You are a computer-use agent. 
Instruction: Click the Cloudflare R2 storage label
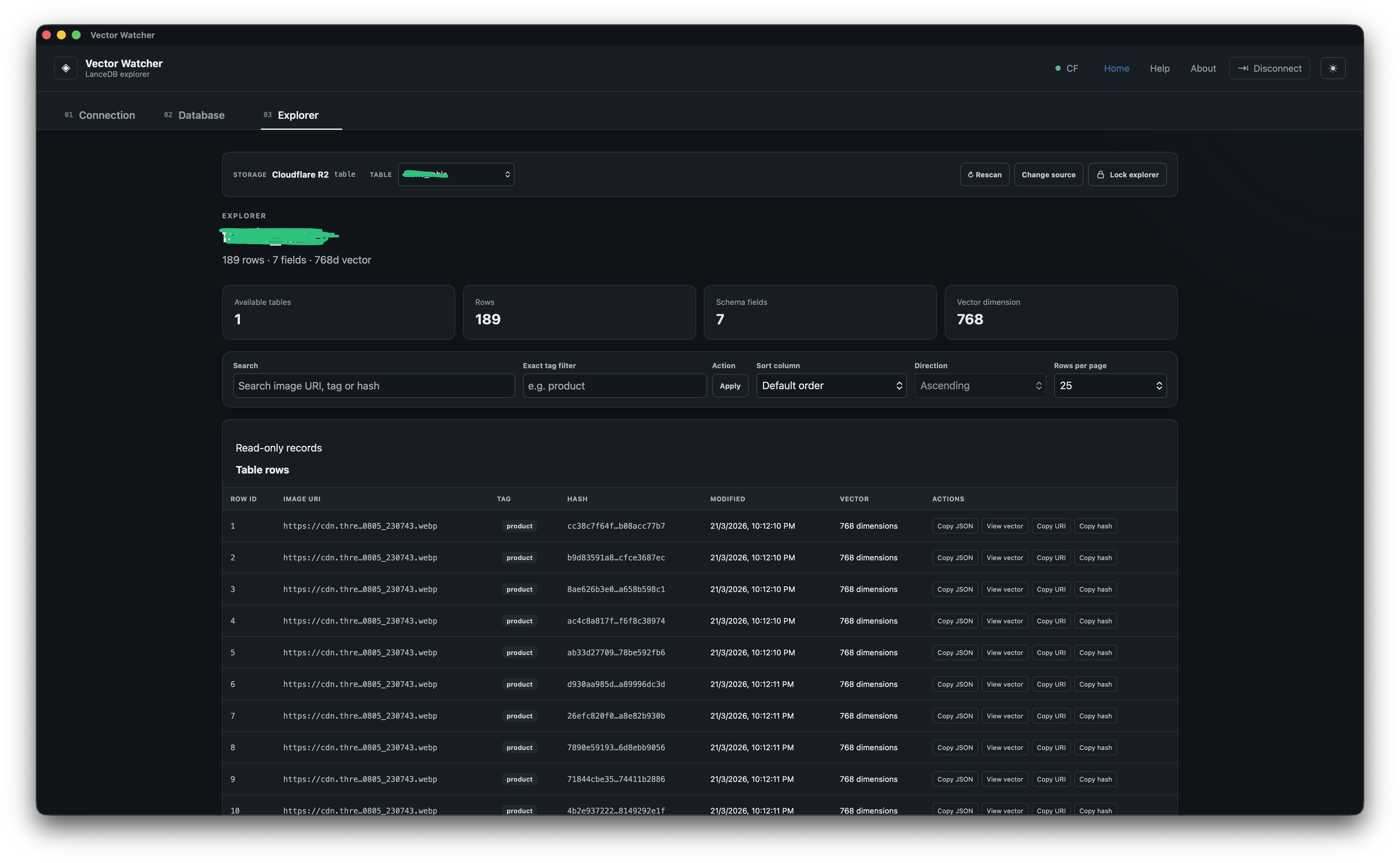pos(300,175)
